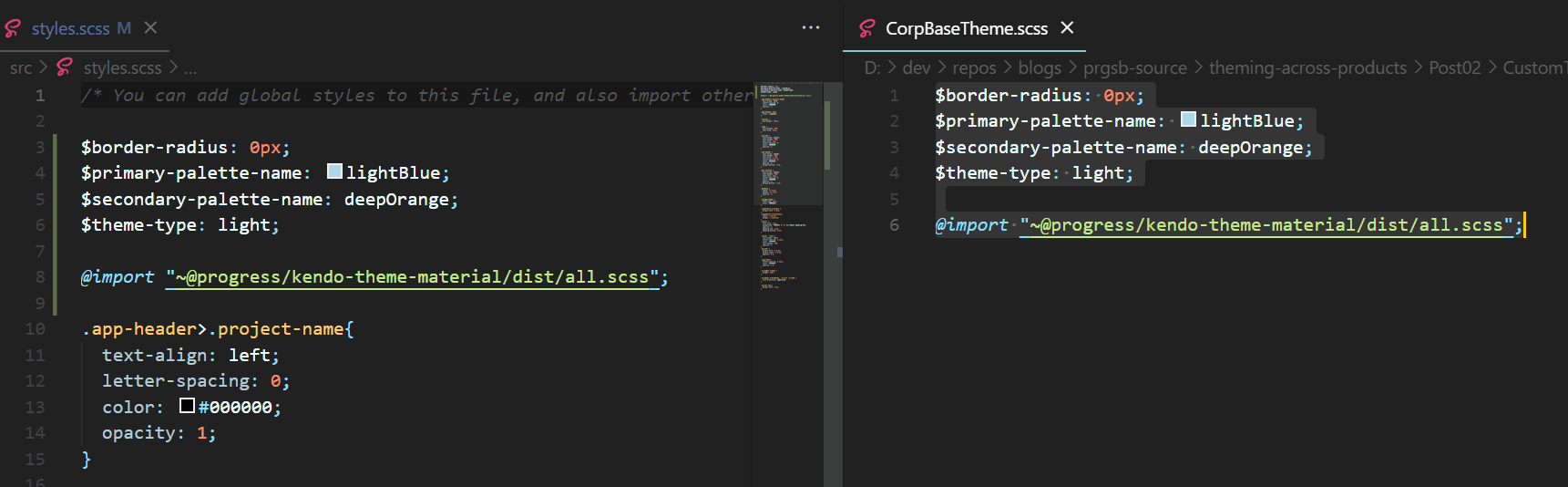This screenshot has width=1568, height=487.
Task: Close the styles.scss tab
Action: click(x=151, y=28)
